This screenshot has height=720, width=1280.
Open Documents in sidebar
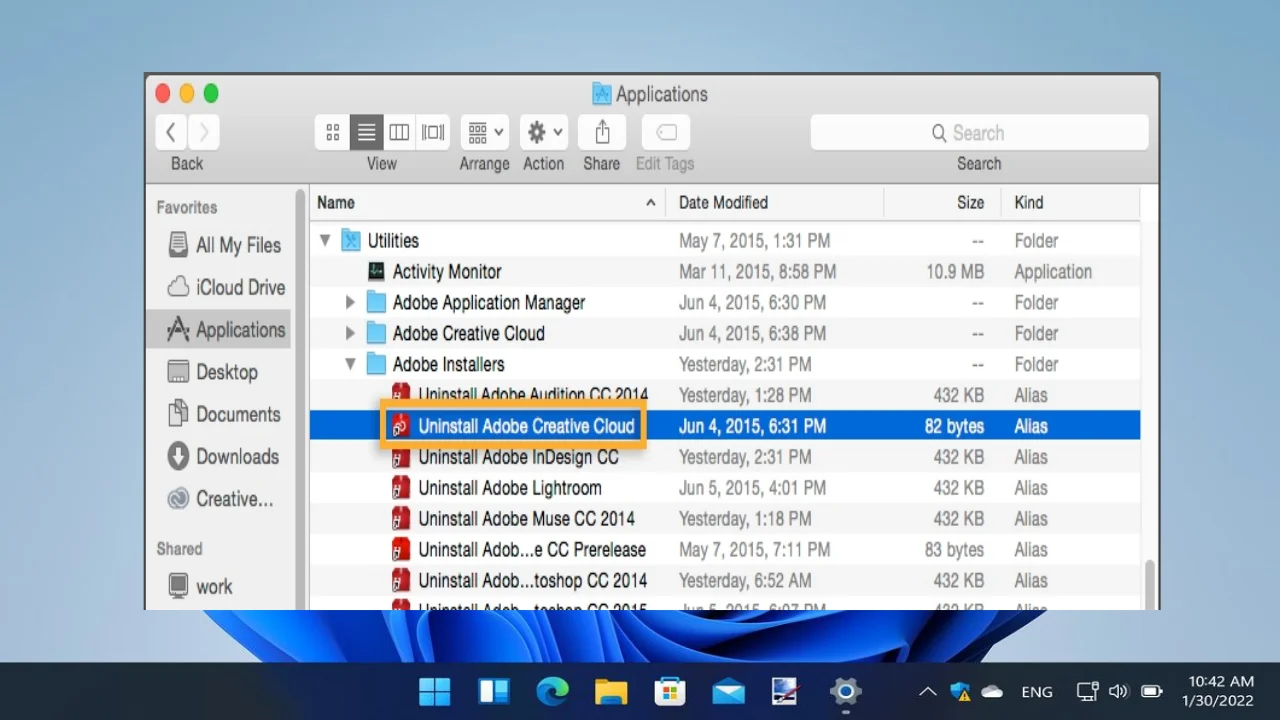224,414
